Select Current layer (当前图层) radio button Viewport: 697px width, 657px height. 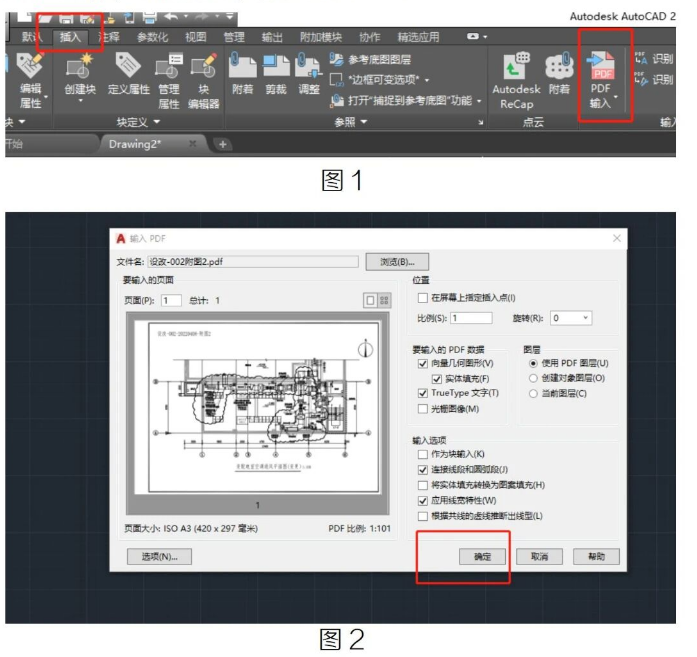(533, 394)
